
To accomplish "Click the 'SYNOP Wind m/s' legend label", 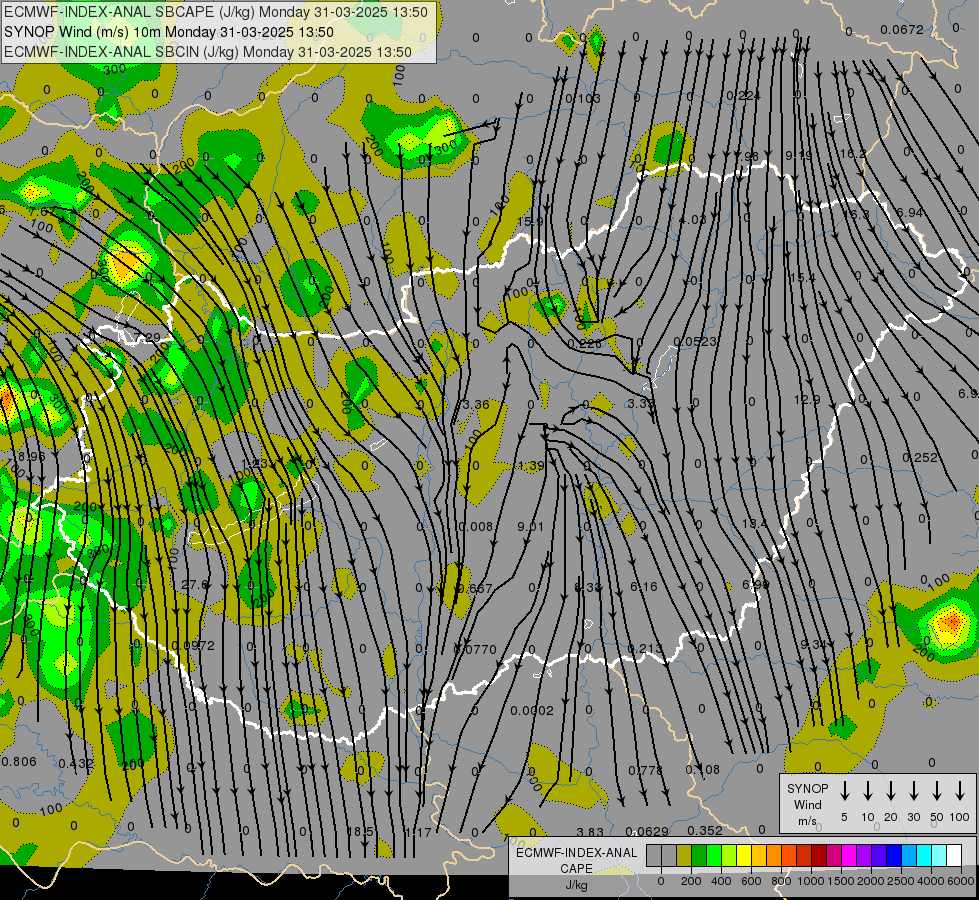I will pos(807,804).
